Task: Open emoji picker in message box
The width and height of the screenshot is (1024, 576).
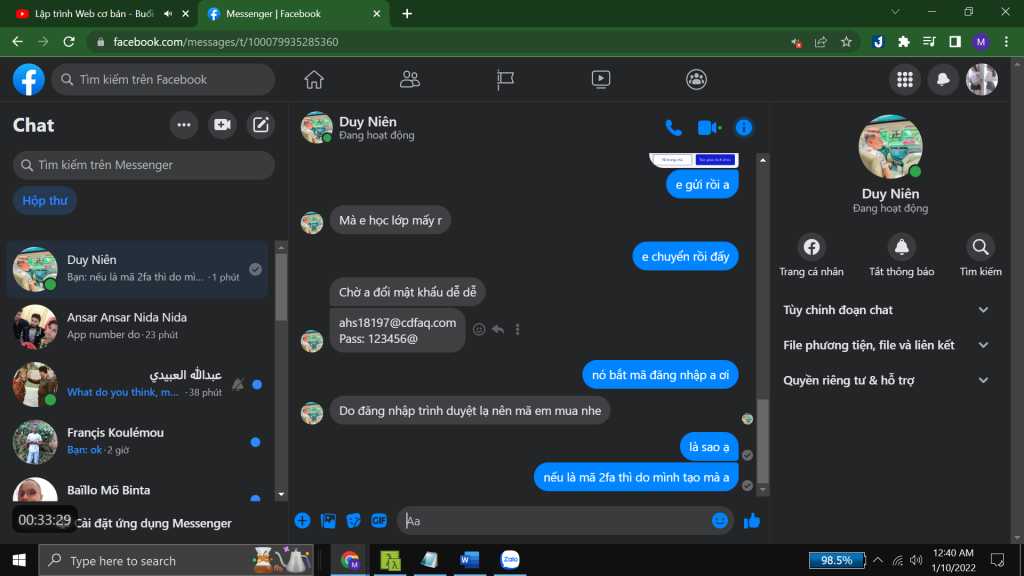Action: (x=720, y=520)
